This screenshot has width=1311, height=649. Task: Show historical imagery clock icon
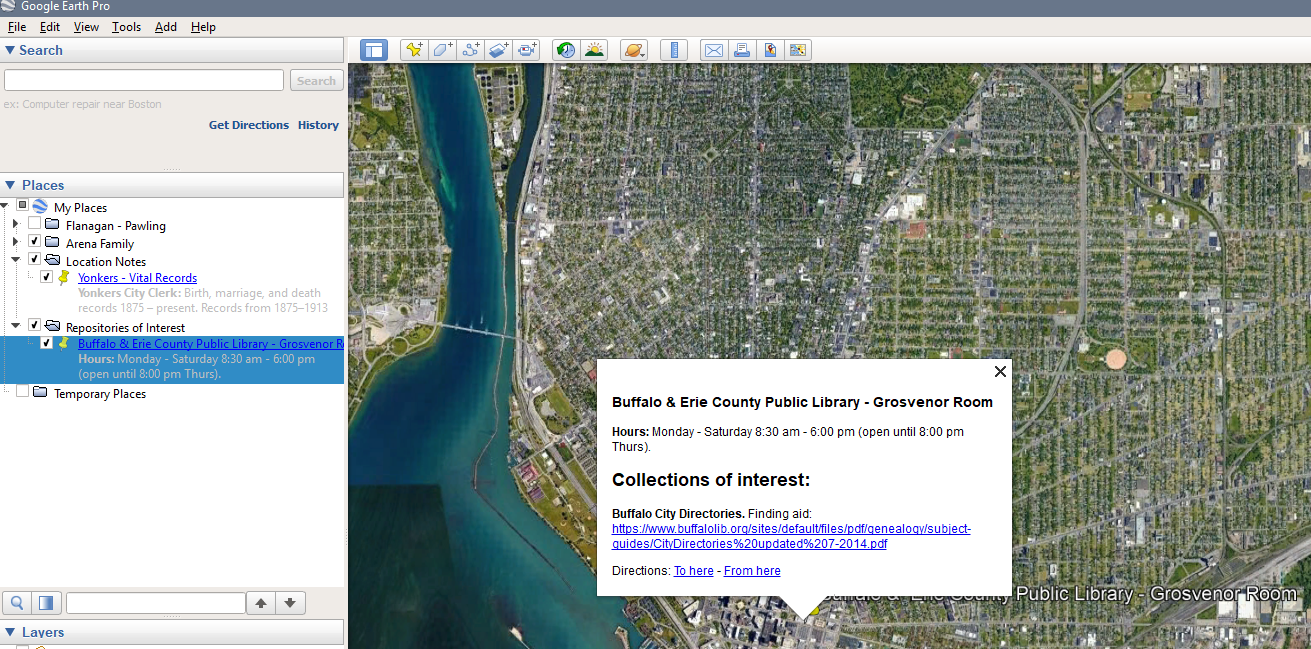[x=566, y=50]
